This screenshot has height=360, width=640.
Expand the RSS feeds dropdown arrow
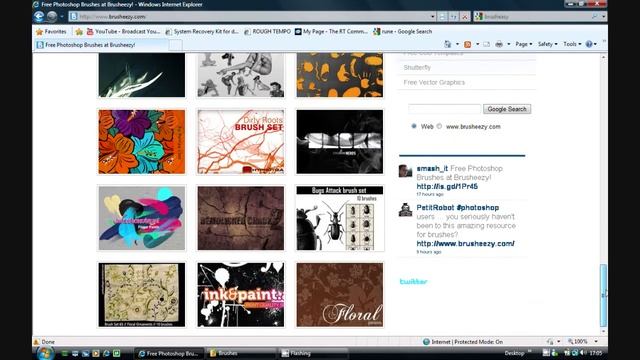click(x=478, y=44)
